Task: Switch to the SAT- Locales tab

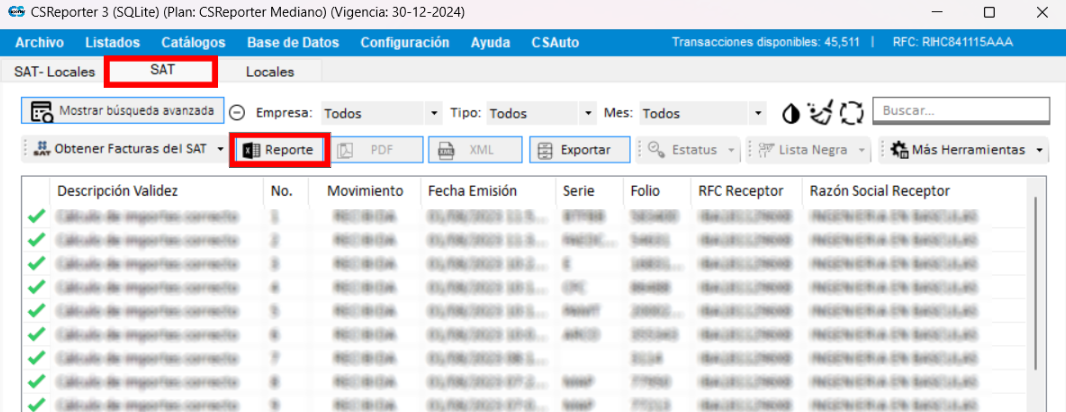Action: pos(54,72)
